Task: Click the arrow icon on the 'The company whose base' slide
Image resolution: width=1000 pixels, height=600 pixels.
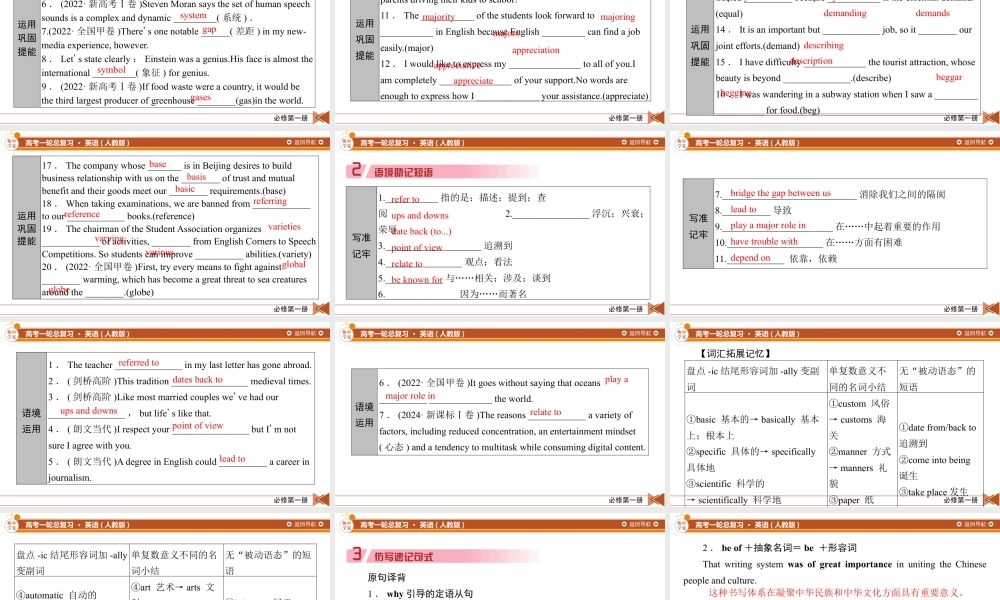Action: (x=322, y=309)
